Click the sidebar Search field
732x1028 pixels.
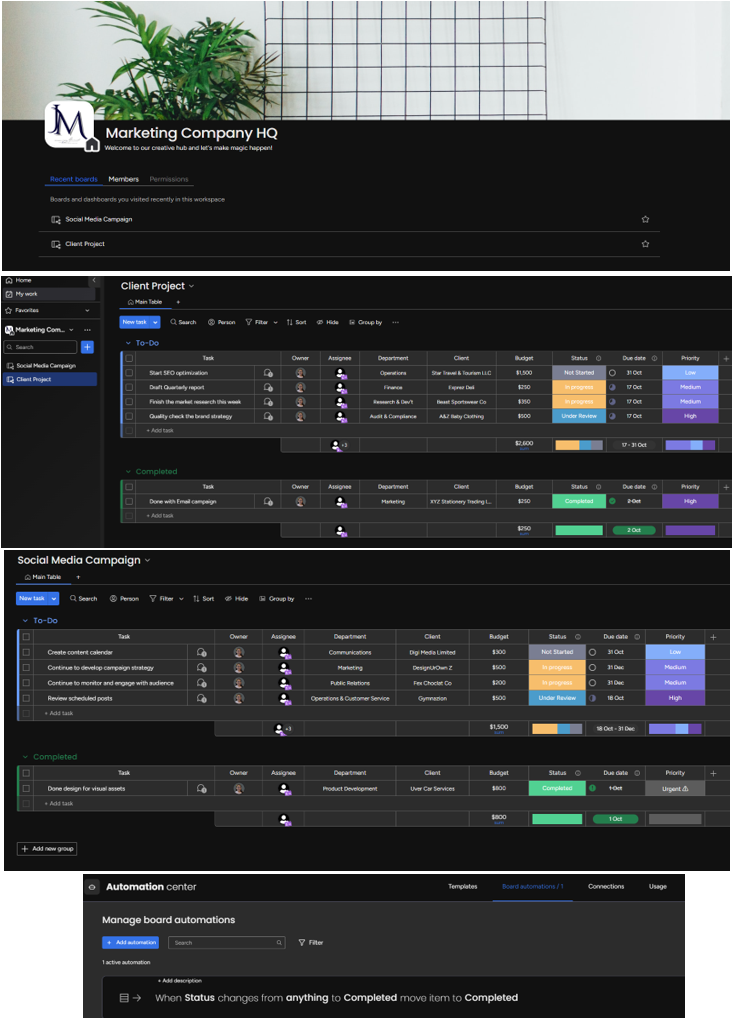(x=41, y=347)
